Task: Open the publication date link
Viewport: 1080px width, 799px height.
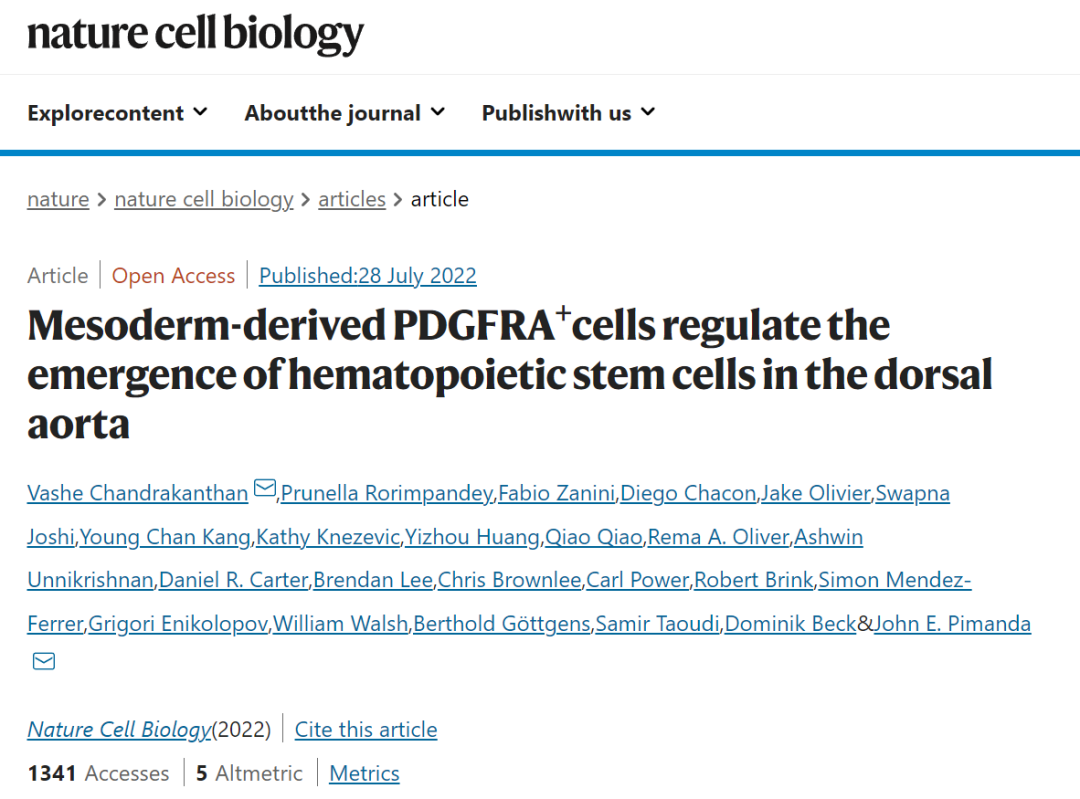Action: tap(368, 275)
